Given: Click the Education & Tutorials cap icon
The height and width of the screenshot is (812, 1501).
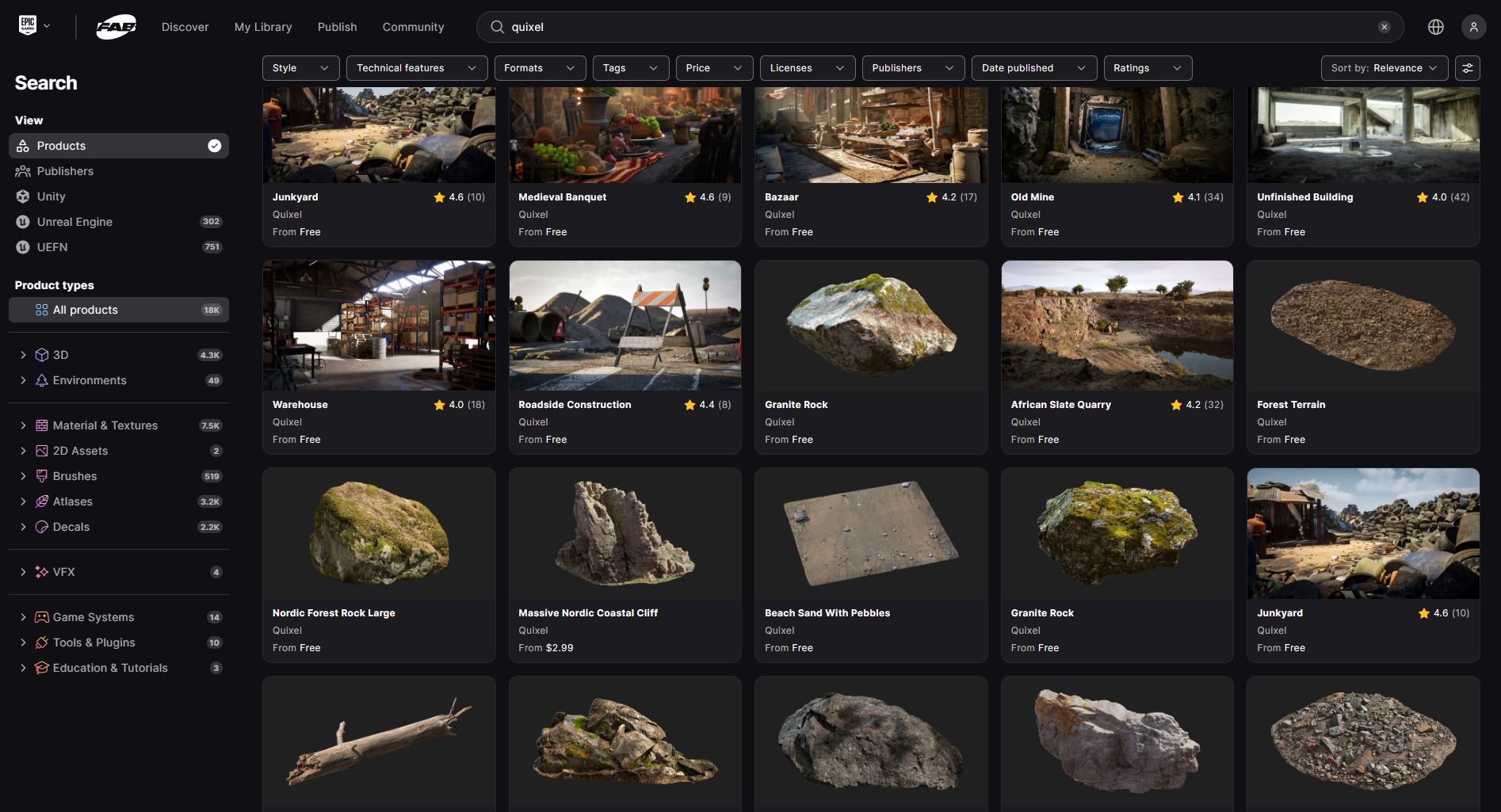Looking at the screenshot, I should click(x=42, y=668).
